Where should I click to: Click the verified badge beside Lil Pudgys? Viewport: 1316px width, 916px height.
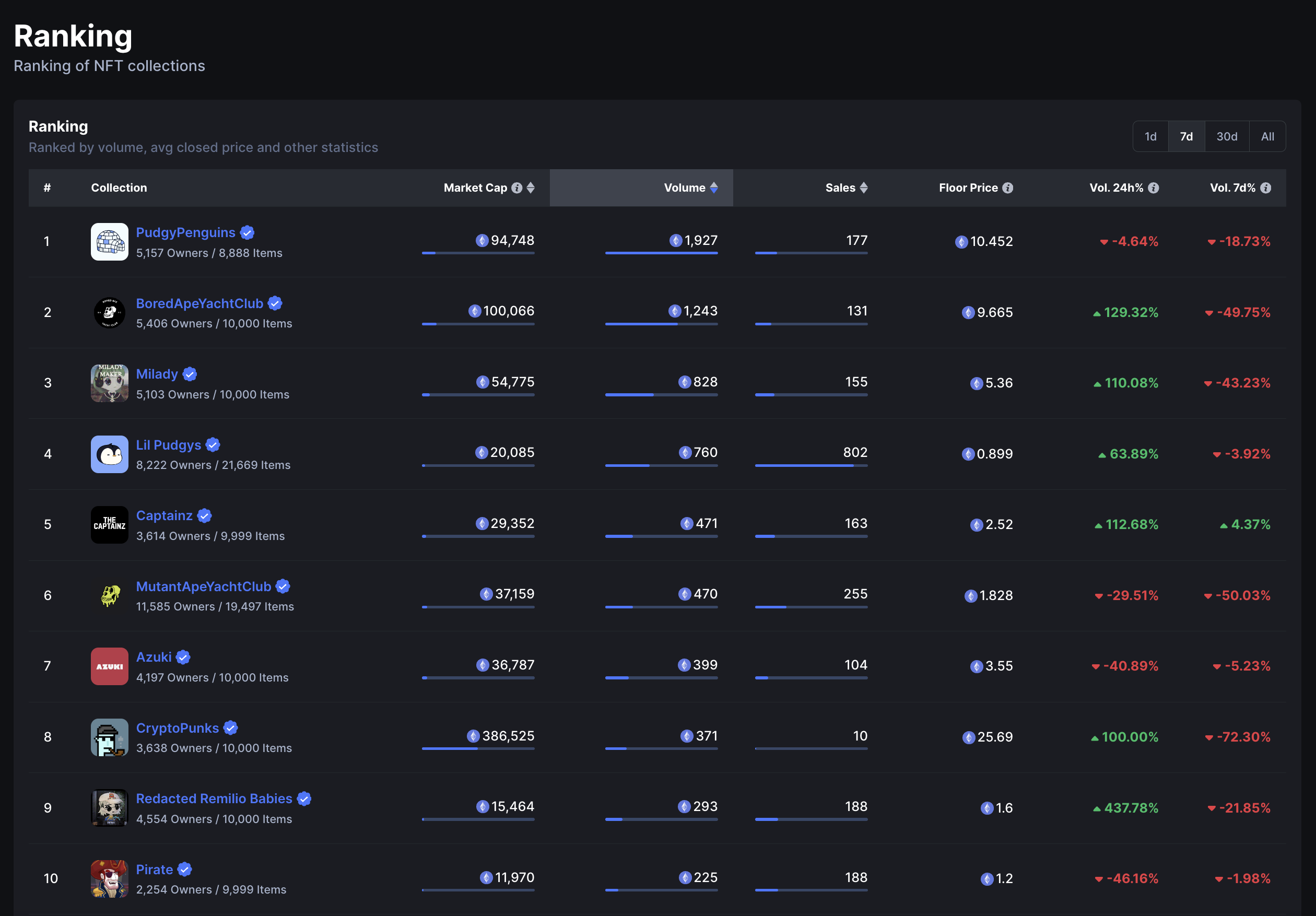213,445
